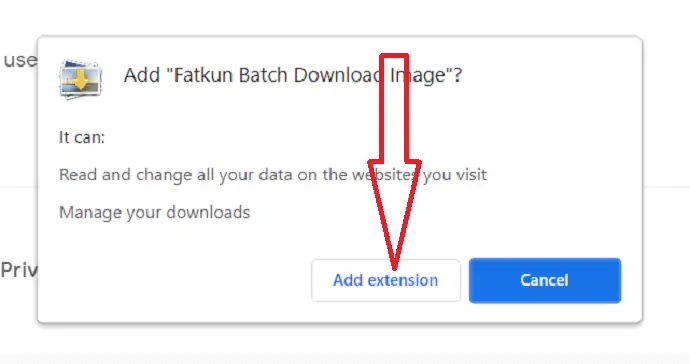Click the yellow download arrow in Fatkun icon
Image resolution: width=690 pixels, height=364 pixels.
pos(81,81)
